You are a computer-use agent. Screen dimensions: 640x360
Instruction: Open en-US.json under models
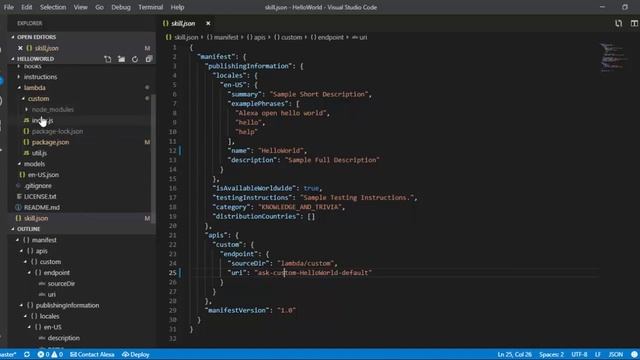pyautogui.click(x=43, y=175)
